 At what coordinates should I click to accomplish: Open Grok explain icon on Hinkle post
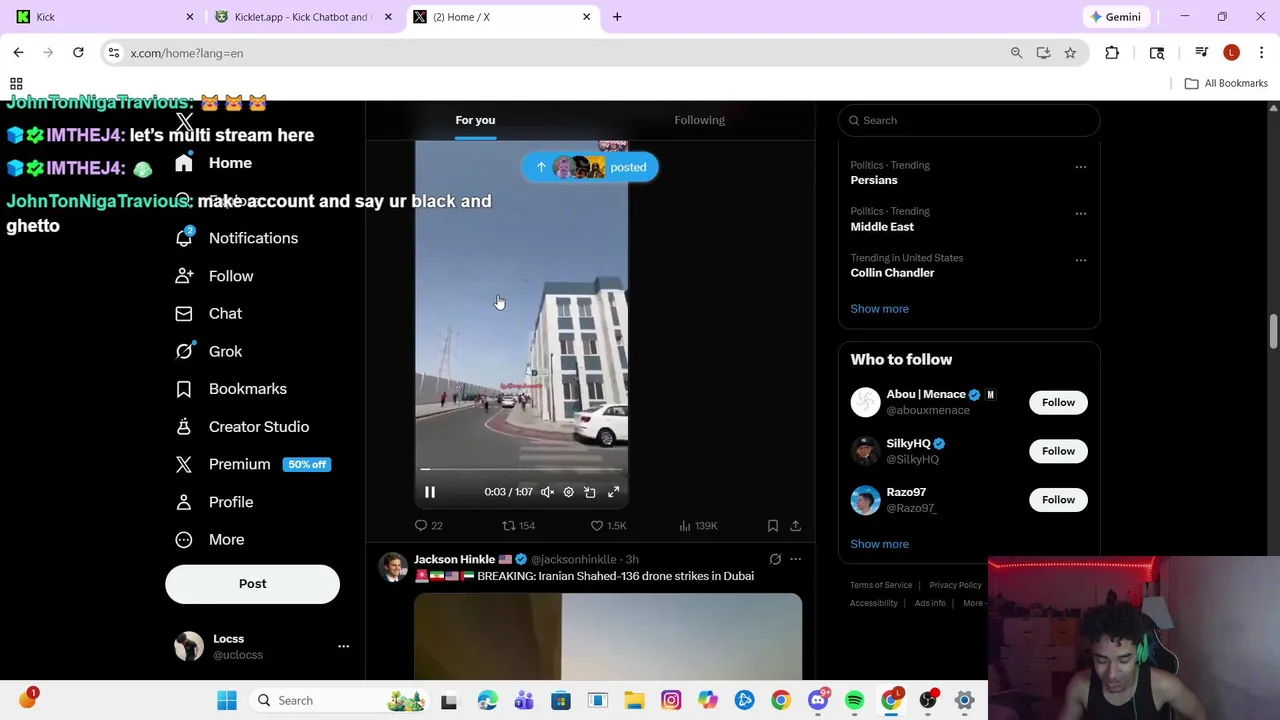775,559
